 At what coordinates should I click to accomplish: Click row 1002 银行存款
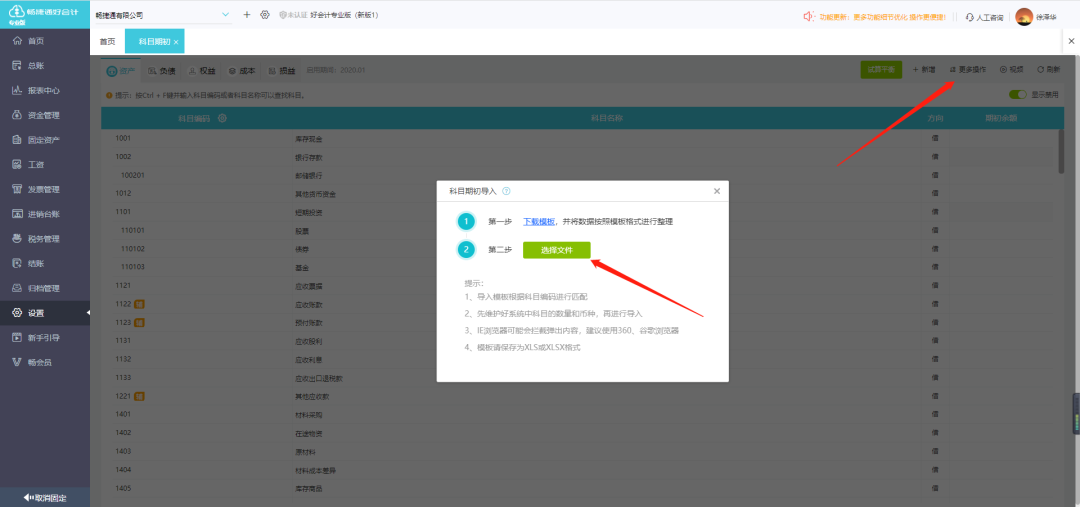pos(579,157)
